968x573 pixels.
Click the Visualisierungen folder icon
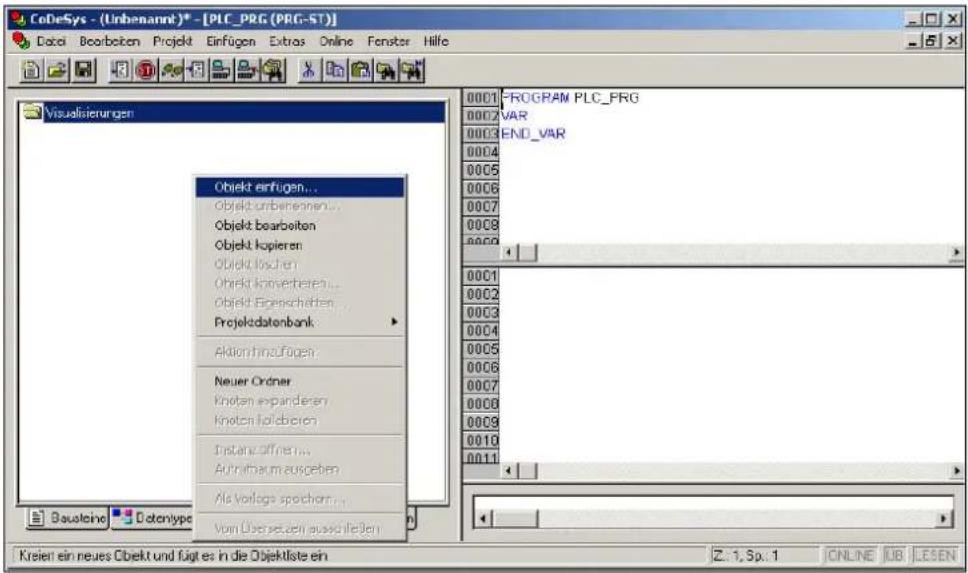32,112
